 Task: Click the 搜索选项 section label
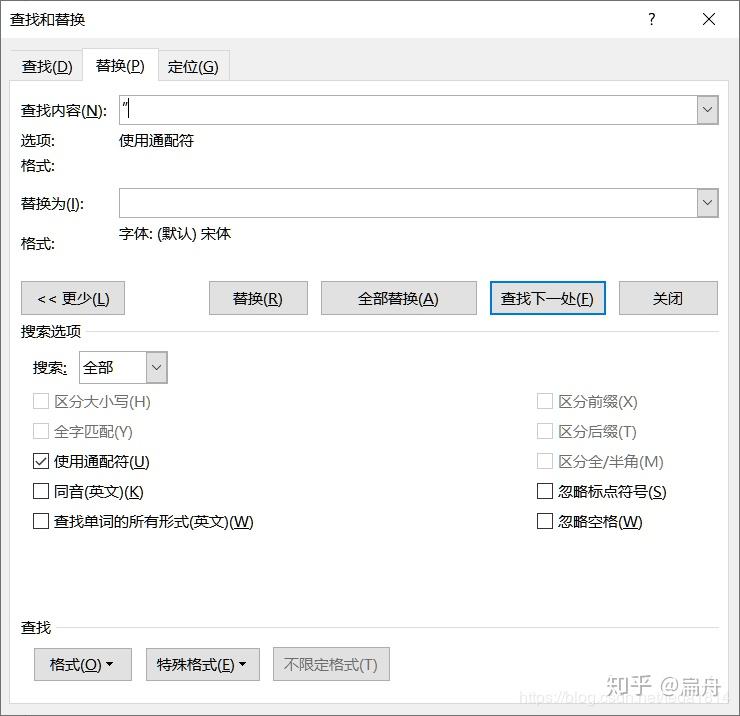[x=51, y=332]
